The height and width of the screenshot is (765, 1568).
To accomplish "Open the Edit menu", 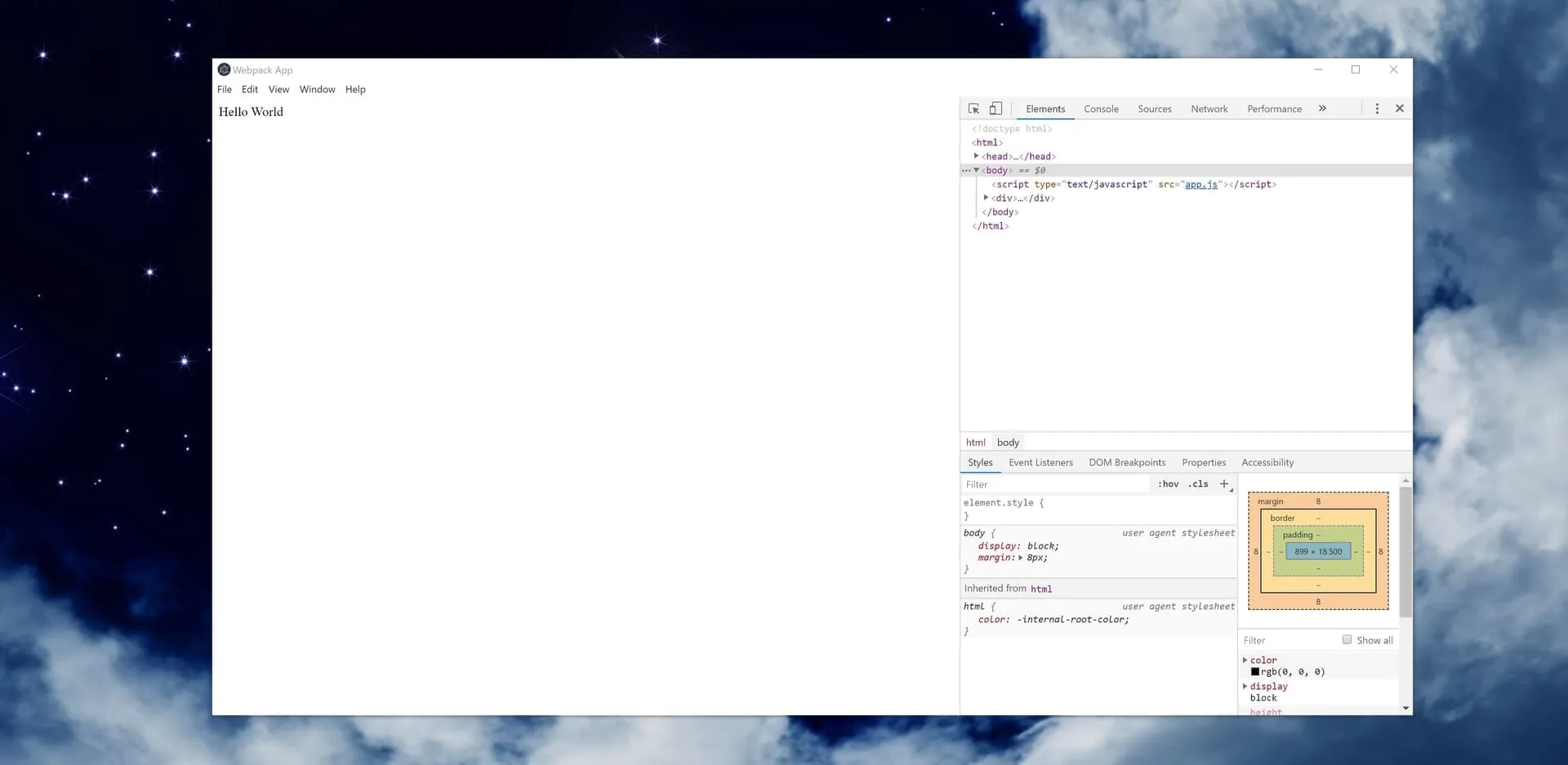I will [x=250, y=90].
